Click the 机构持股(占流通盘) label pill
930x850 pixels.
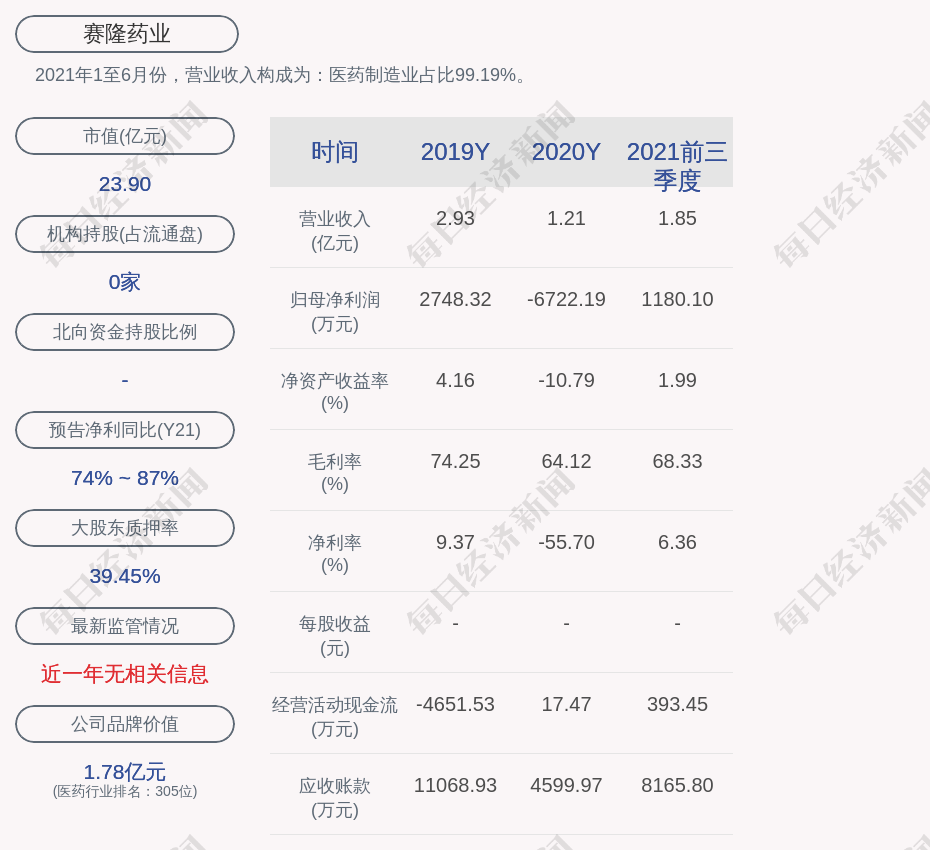(x=125, y=234)
